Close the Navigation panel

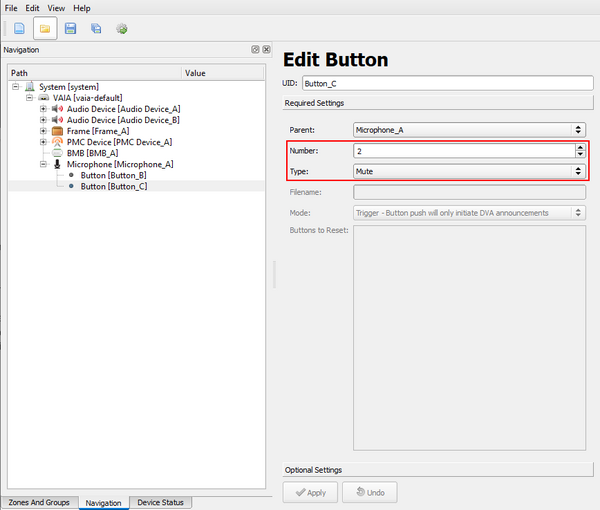(x=266, y=49)
